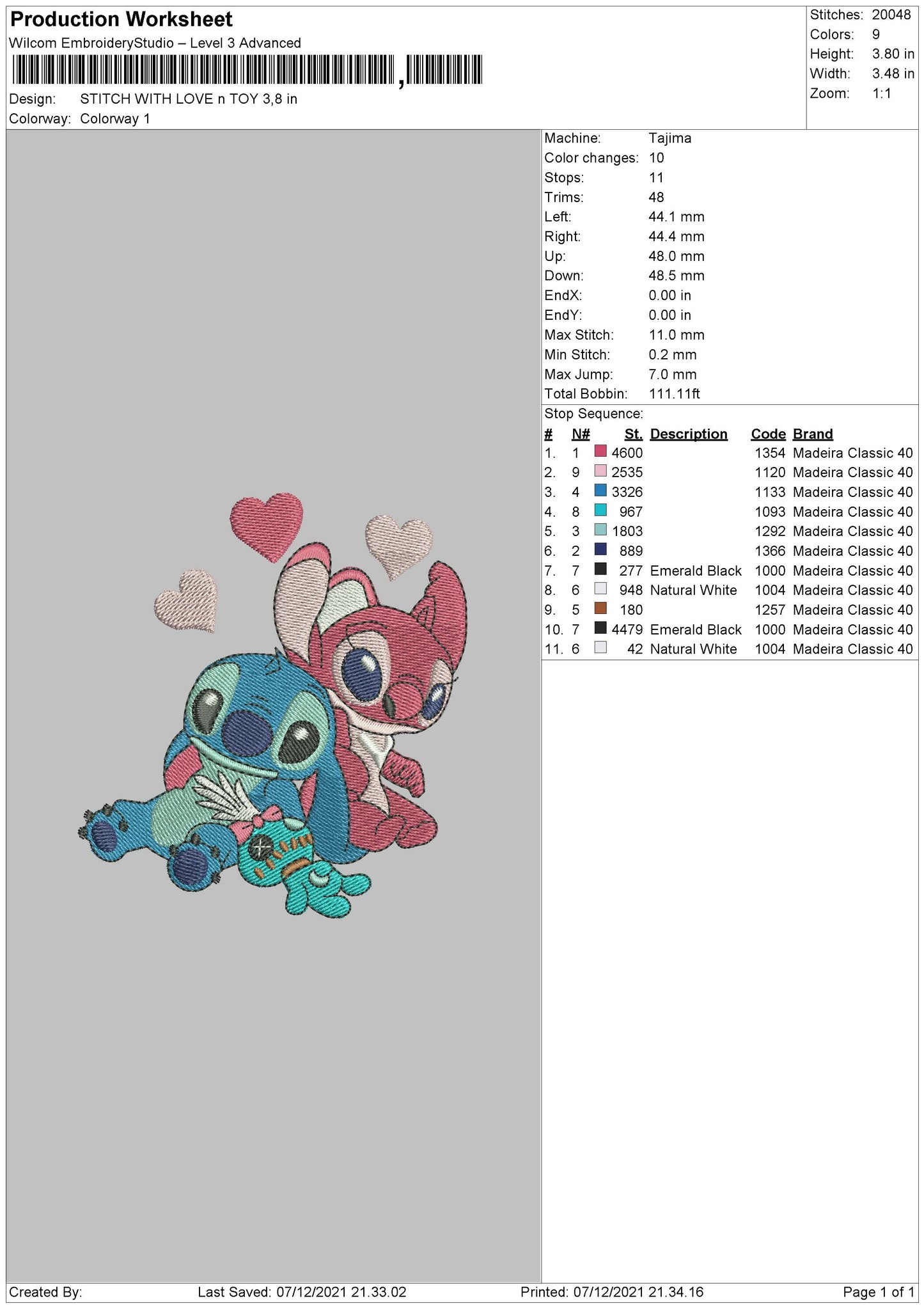The width and height of the screenshot is (924, 1308).
Task: Click the cyan swatch for code 1093
Action: (x=600, y=510)
